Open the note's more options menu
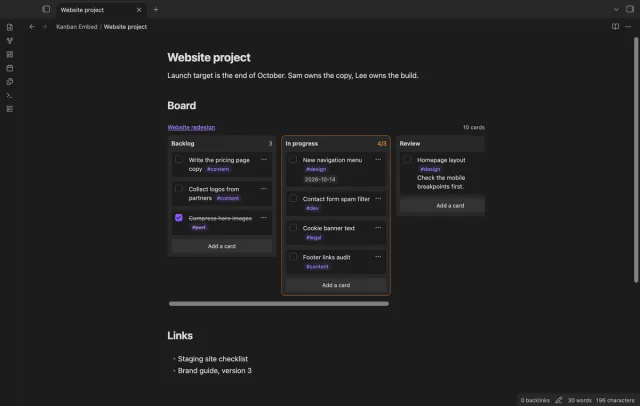 pyautogui.click(x=628, y=27)
